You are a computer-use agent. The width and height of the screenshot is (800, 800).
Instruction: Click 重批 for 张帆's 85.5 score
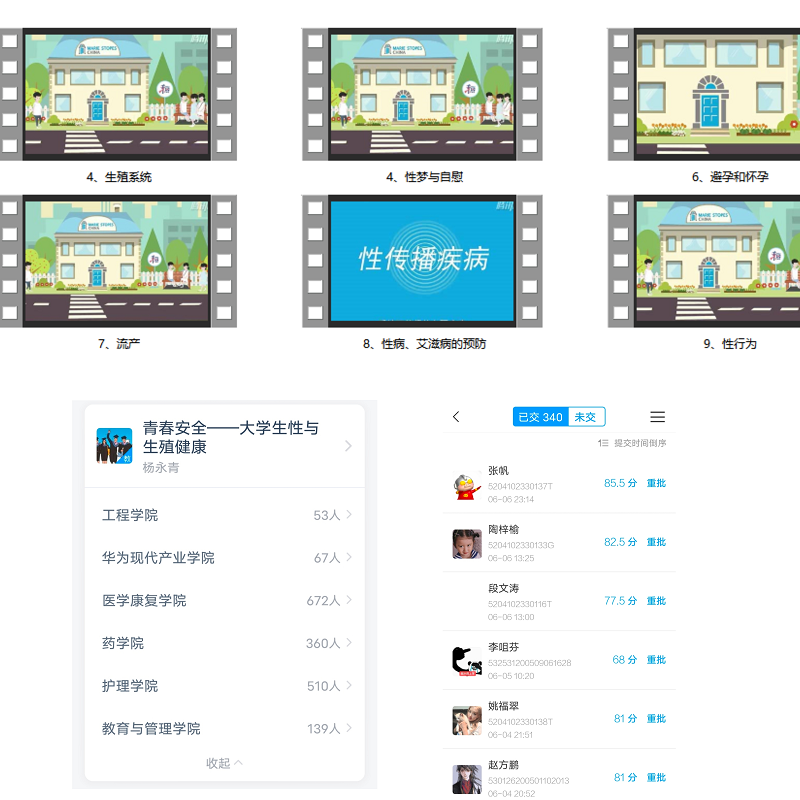[656, 484]
